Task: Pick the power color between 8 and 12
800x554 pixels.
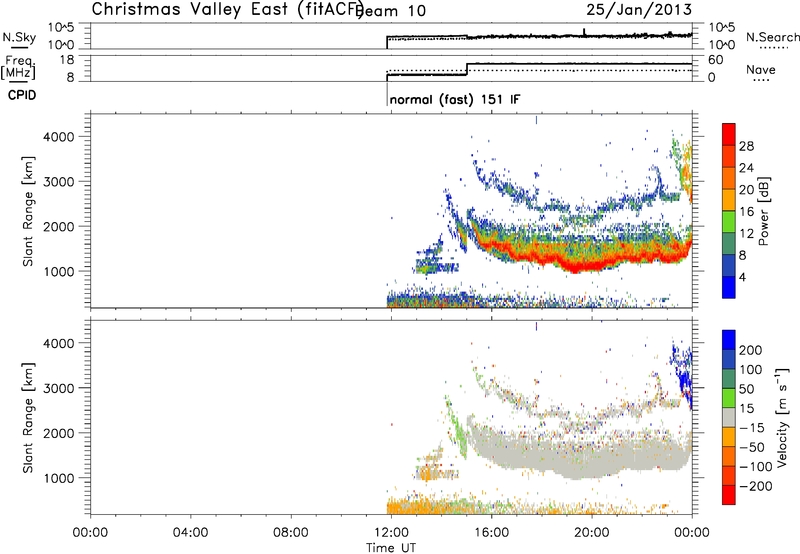Action: [729, 243]
